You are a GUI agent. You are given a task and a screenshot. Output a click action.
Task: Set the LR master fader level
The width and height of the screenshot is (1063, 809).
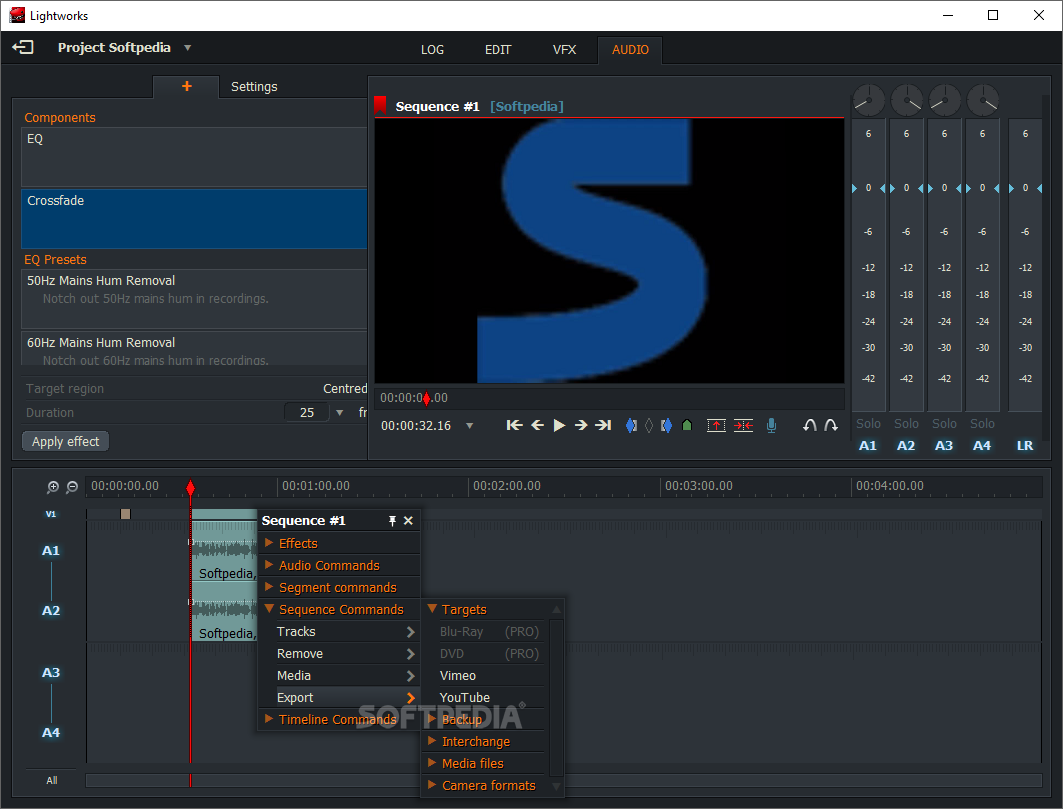pos(1025,188)
